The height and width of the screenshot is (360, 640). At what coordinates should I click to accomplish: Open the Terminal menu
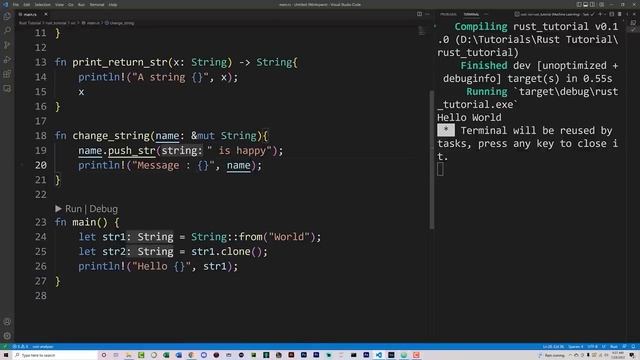pyautogui.click(x=97, y=4)
